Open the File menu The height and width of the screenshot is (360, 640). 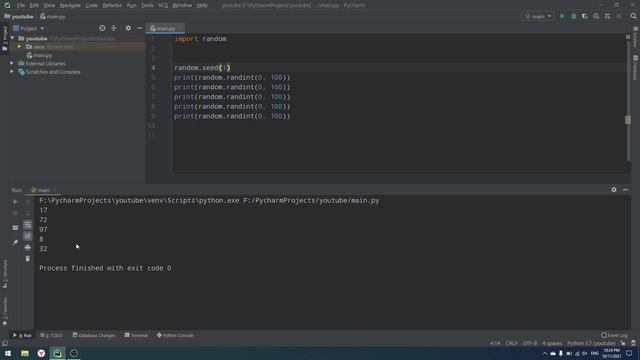click(x=21, y=5)
